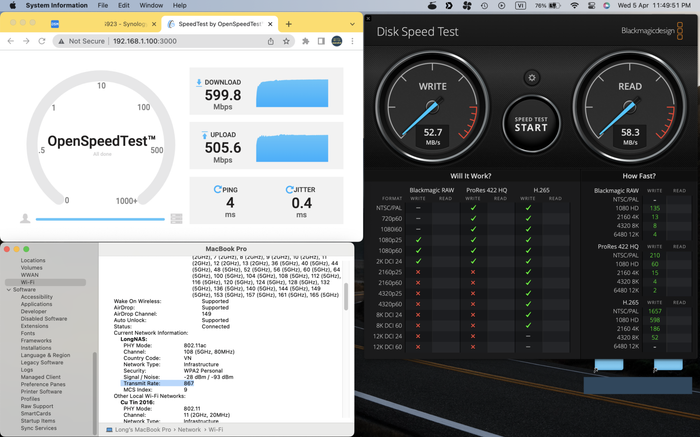Open the File menu

click(x=103, y=5)
